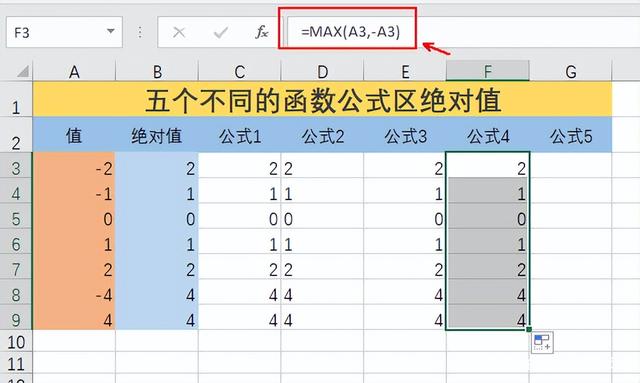Click the formula bar with =MAX(A3,-A3)
Screen dimensions: 640x383
[x=463, y=32]
